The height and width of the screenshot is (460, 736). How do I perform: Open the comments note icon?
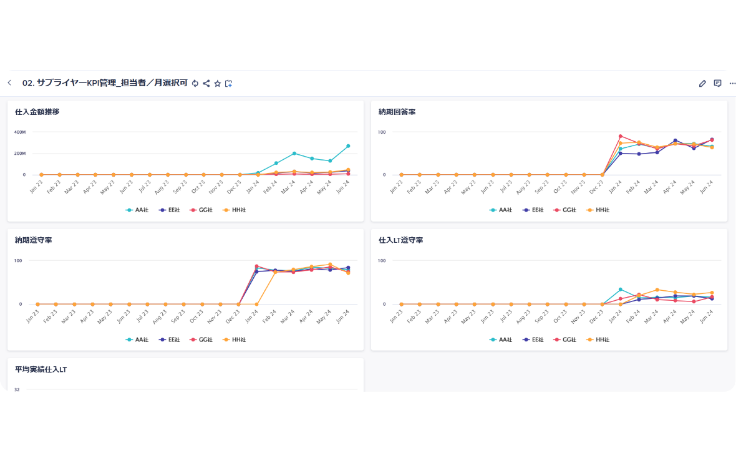click(717, 83)
